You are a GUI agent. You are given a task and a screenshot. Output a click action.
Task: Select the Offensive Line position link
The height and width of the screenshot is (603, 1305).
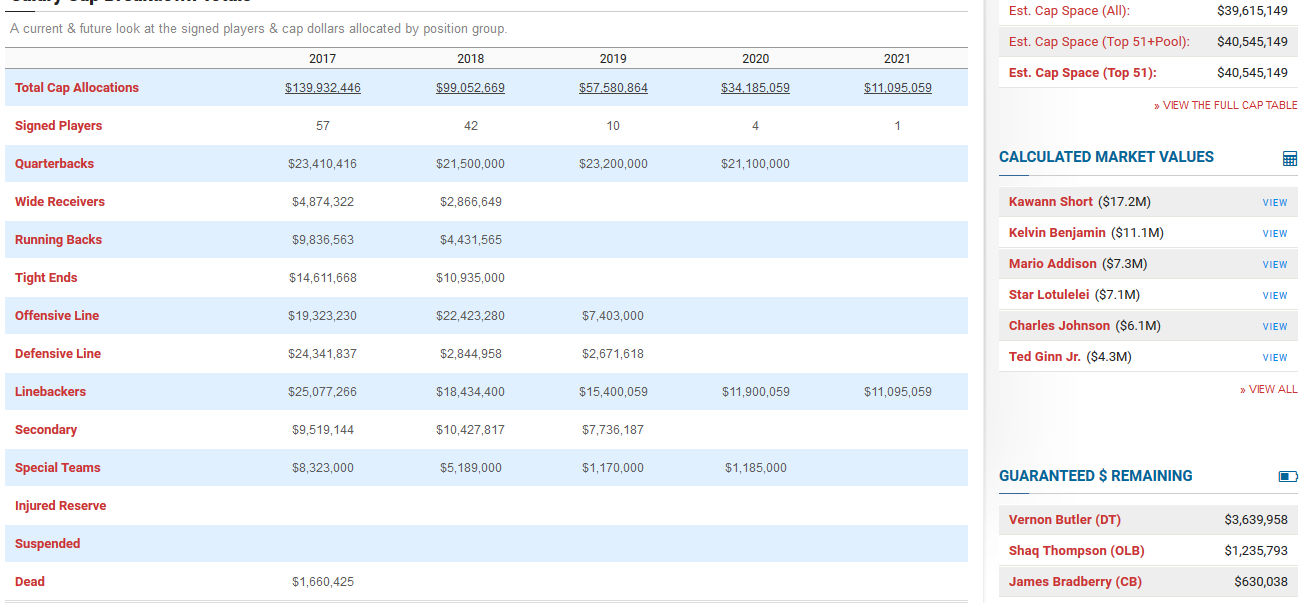click(x=57, y=316)
